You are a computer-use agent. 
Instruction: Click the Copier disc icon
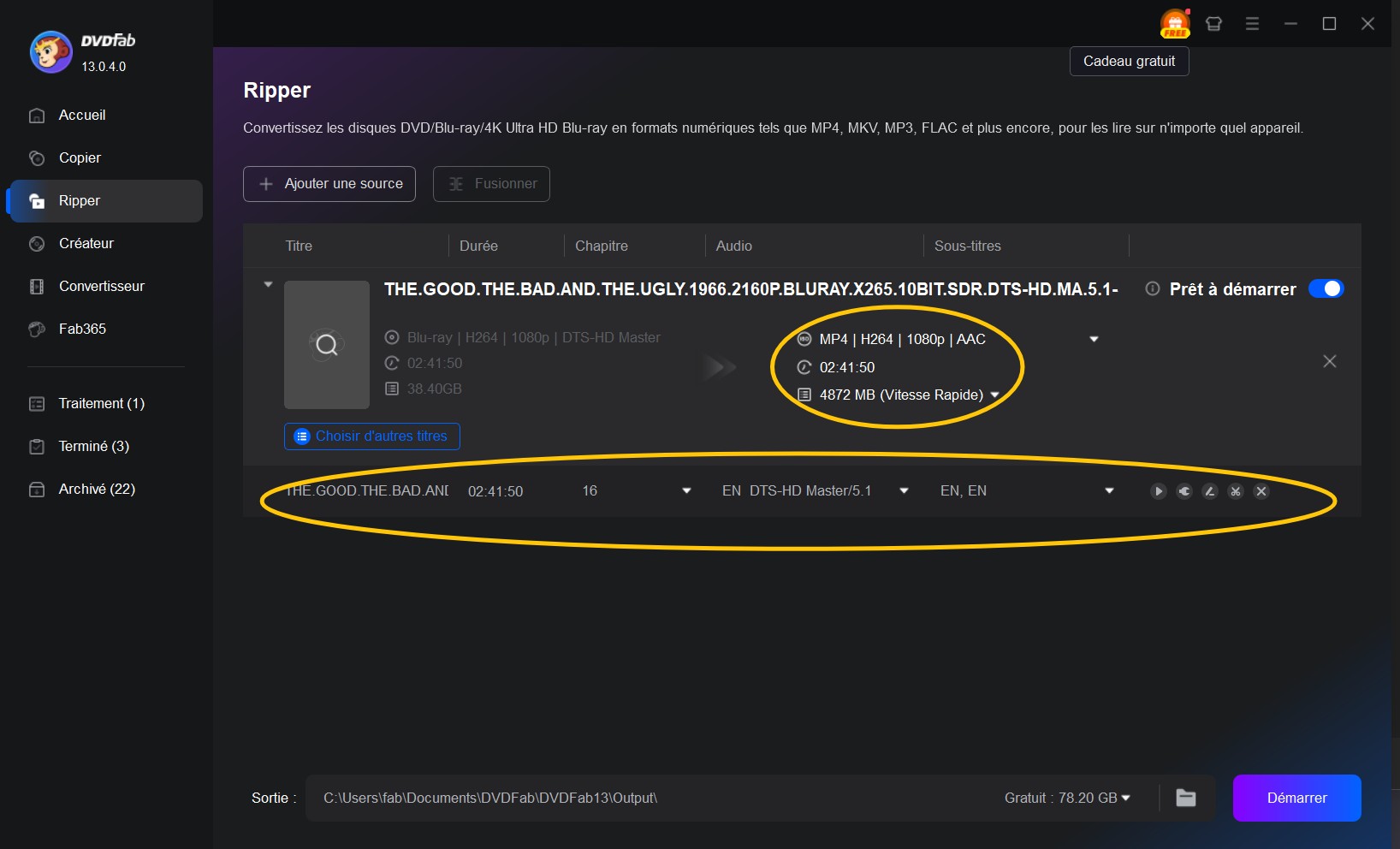[x=37, y=158]
